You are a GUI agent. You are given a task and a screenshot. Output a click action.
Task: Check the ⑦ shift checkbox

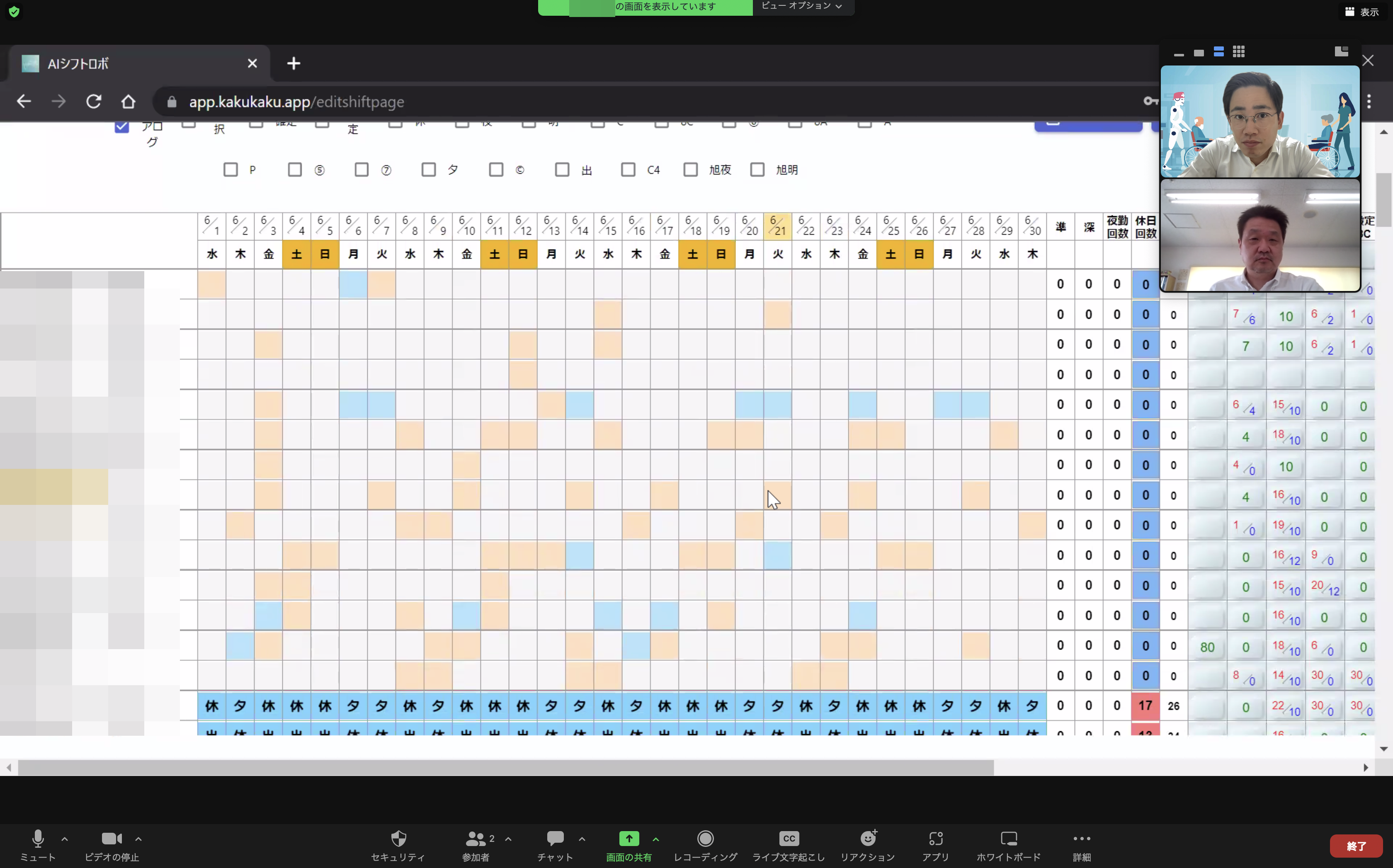pyautogui.click(x=361, y=170)
